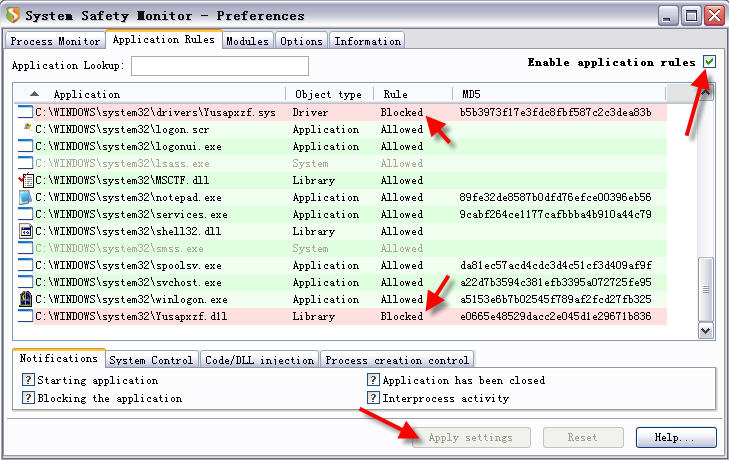Select the logonui.exe row path
The width and height of the screenshot is (729, 460).
pos(128,146)
